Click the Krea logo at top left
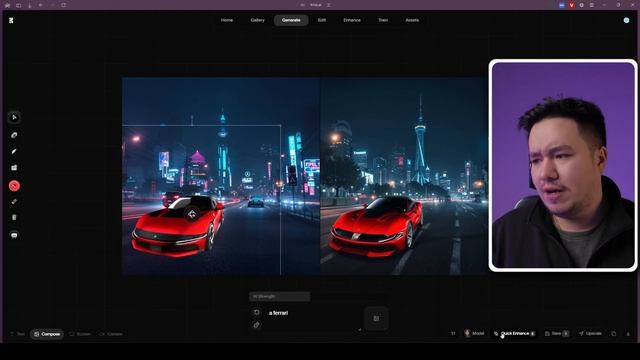The image size is (640, 360). (11, 20)
